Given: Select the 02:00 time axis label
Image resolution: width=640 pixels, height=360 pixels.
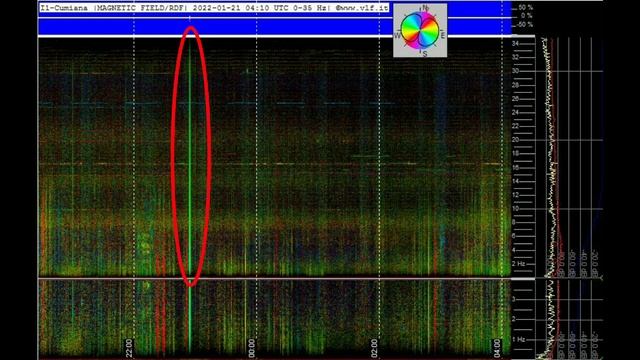Looking at the screenshot, I should pyautogui.click(x=374, y=348).
